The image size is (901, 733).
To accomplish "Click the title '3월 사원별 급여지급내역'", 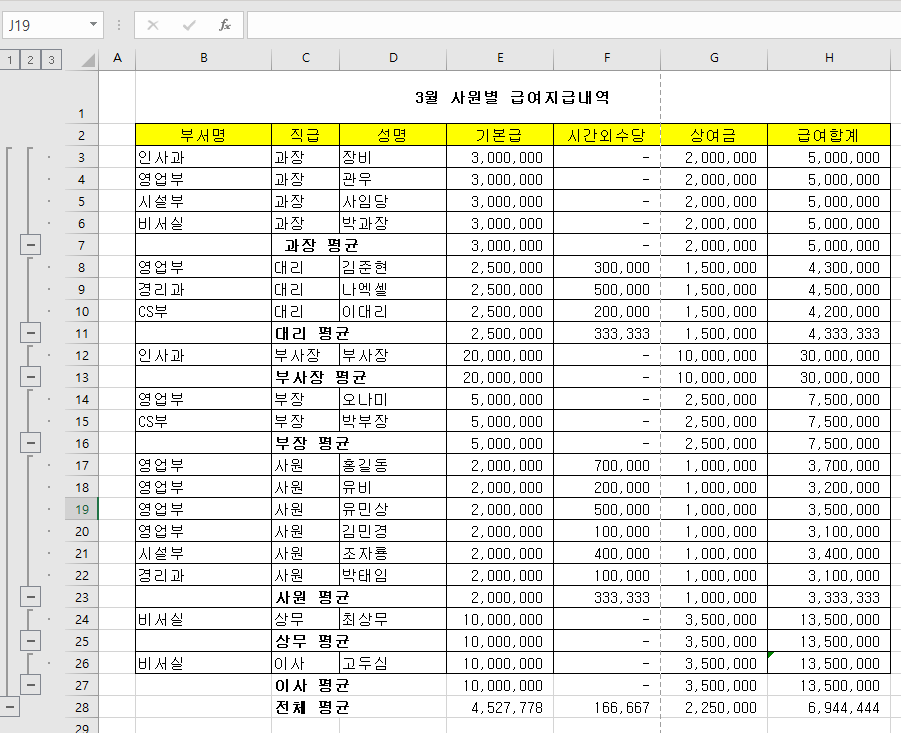I will (513, 98).
